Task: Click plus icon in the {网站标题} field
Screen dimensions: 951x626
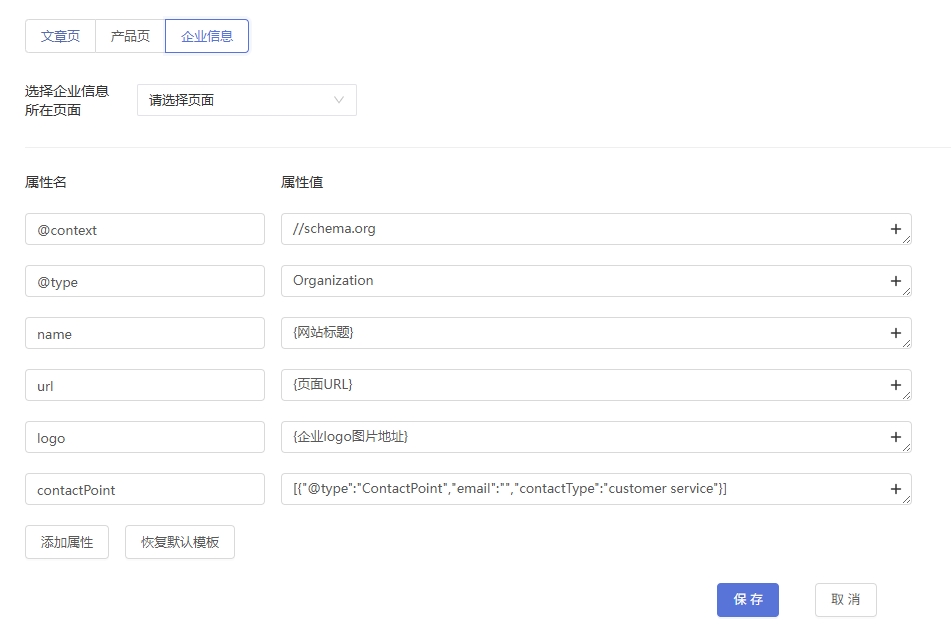Action: pos(895,333)
